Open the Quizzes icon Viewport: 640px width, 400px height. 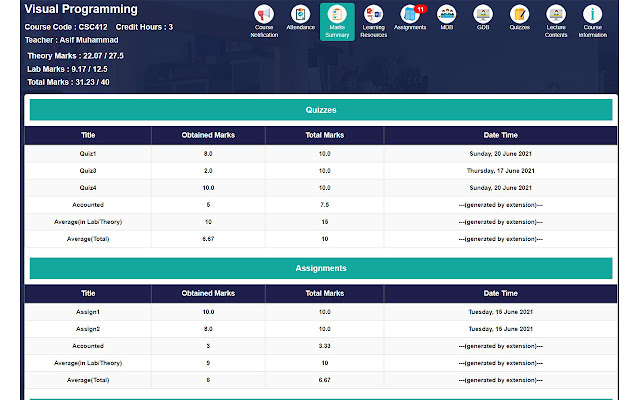[x=520, y=15]
